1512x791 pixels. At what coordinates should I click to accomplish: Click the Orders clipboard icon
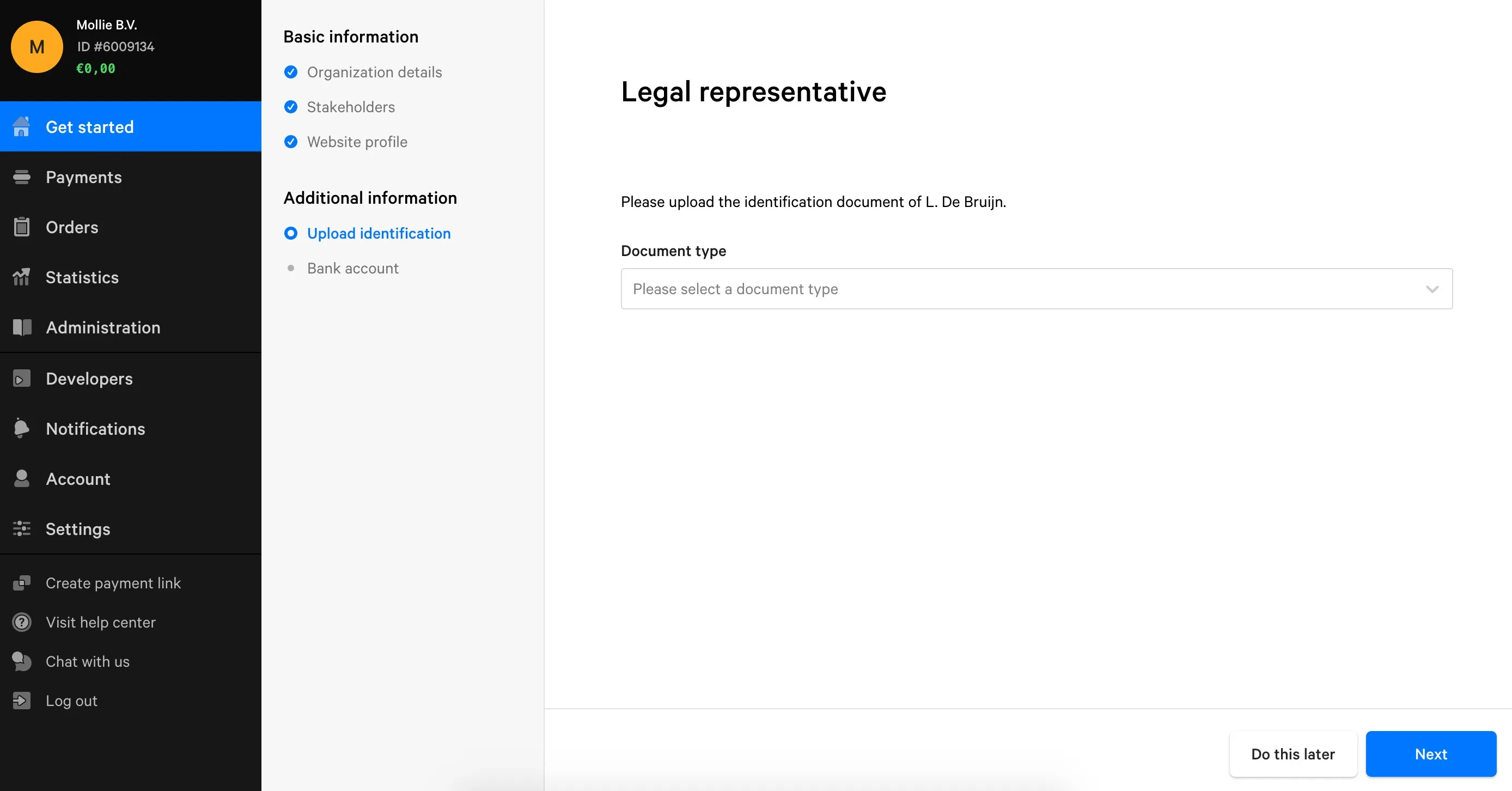(22, 227)
